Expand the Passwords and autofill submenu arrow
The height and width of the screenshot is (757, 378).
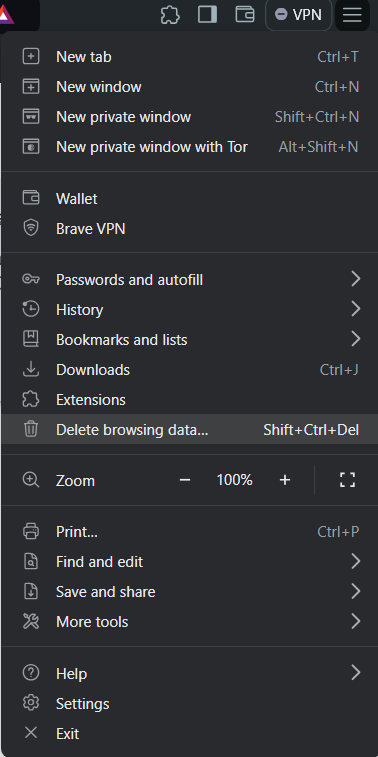(x=356, y=279)
